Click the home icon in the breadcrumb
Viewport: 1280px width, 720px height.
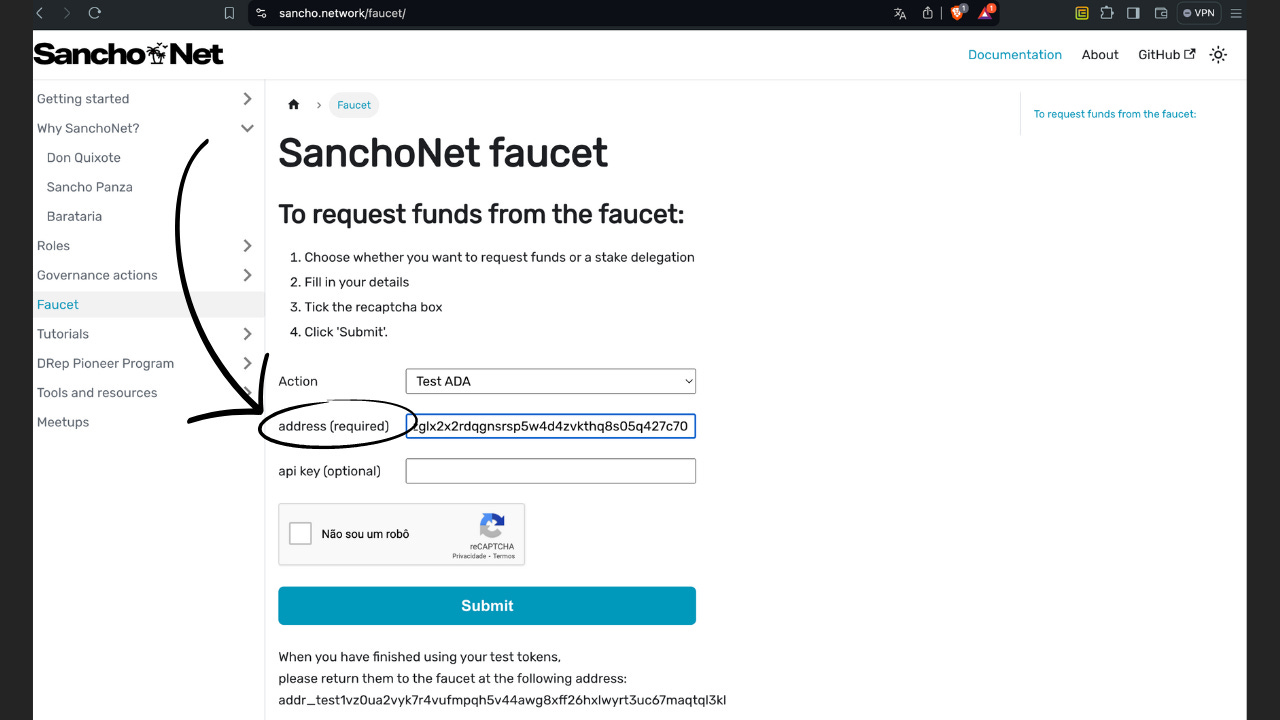(293, 104)
